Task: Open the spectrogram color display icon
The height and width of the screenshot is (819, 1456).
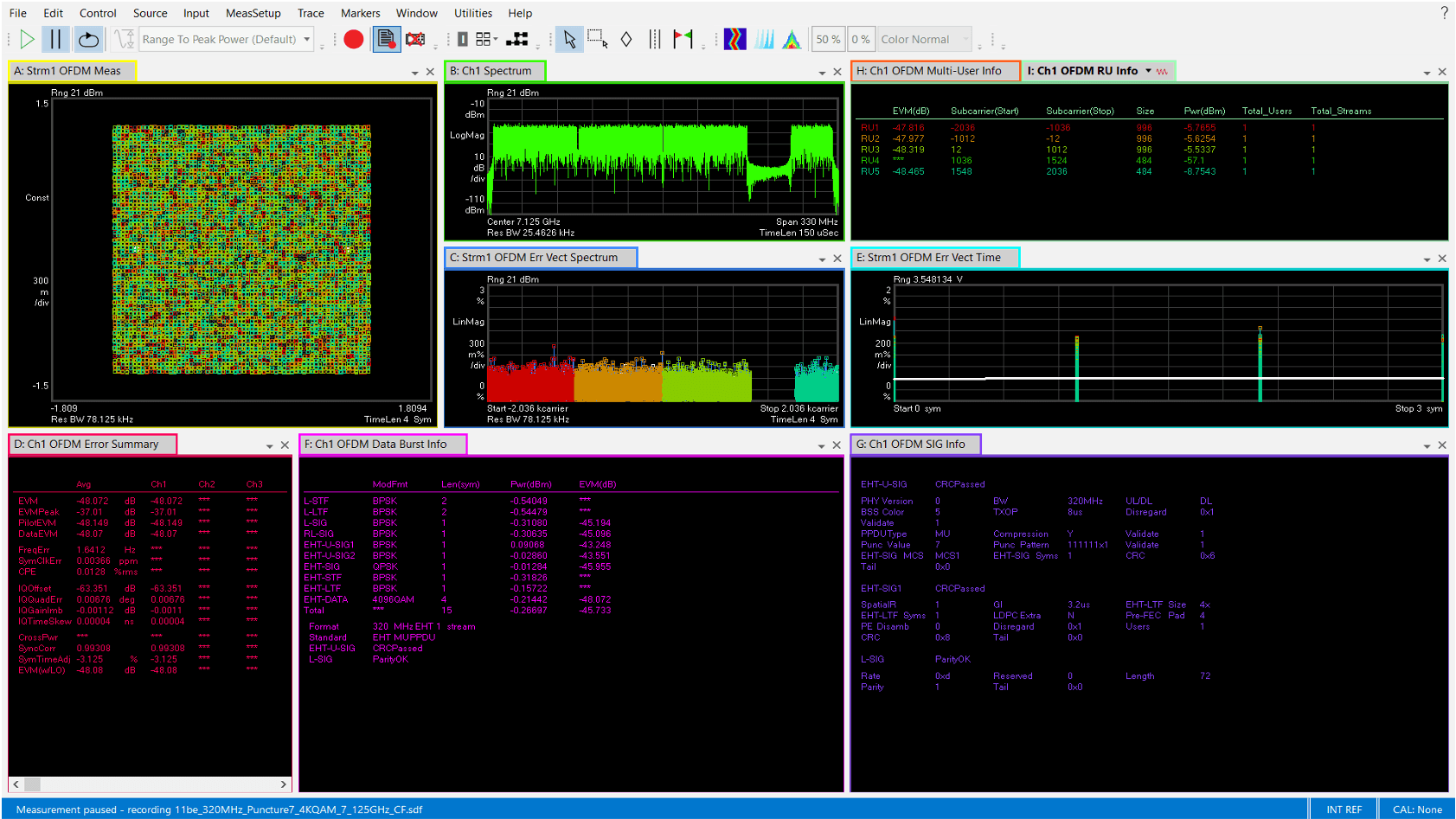Action: tap(734, 39)
